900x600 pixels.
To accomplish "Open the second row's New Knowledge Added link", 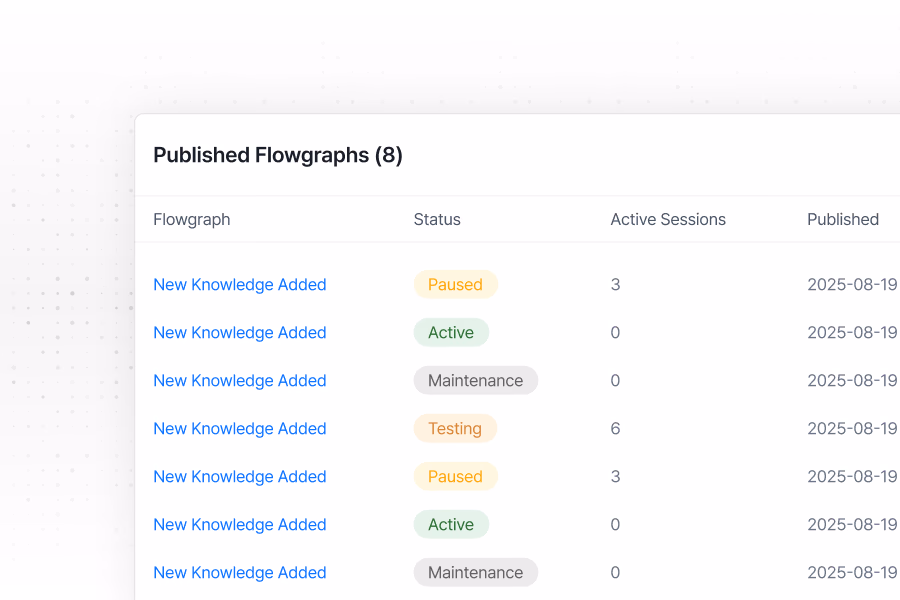I will [x=239, y=333].
